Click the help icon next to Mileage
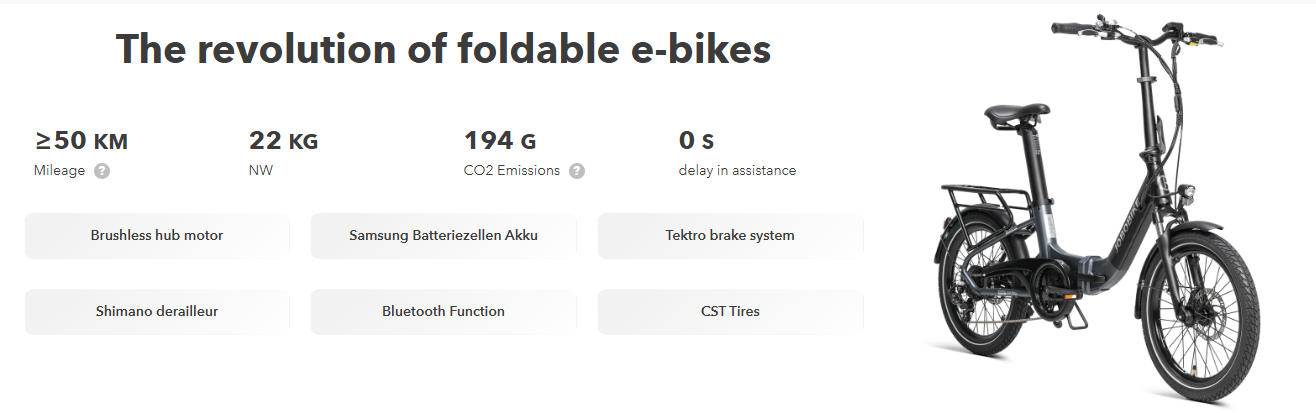1316x413 pixels. coord(102,171)
